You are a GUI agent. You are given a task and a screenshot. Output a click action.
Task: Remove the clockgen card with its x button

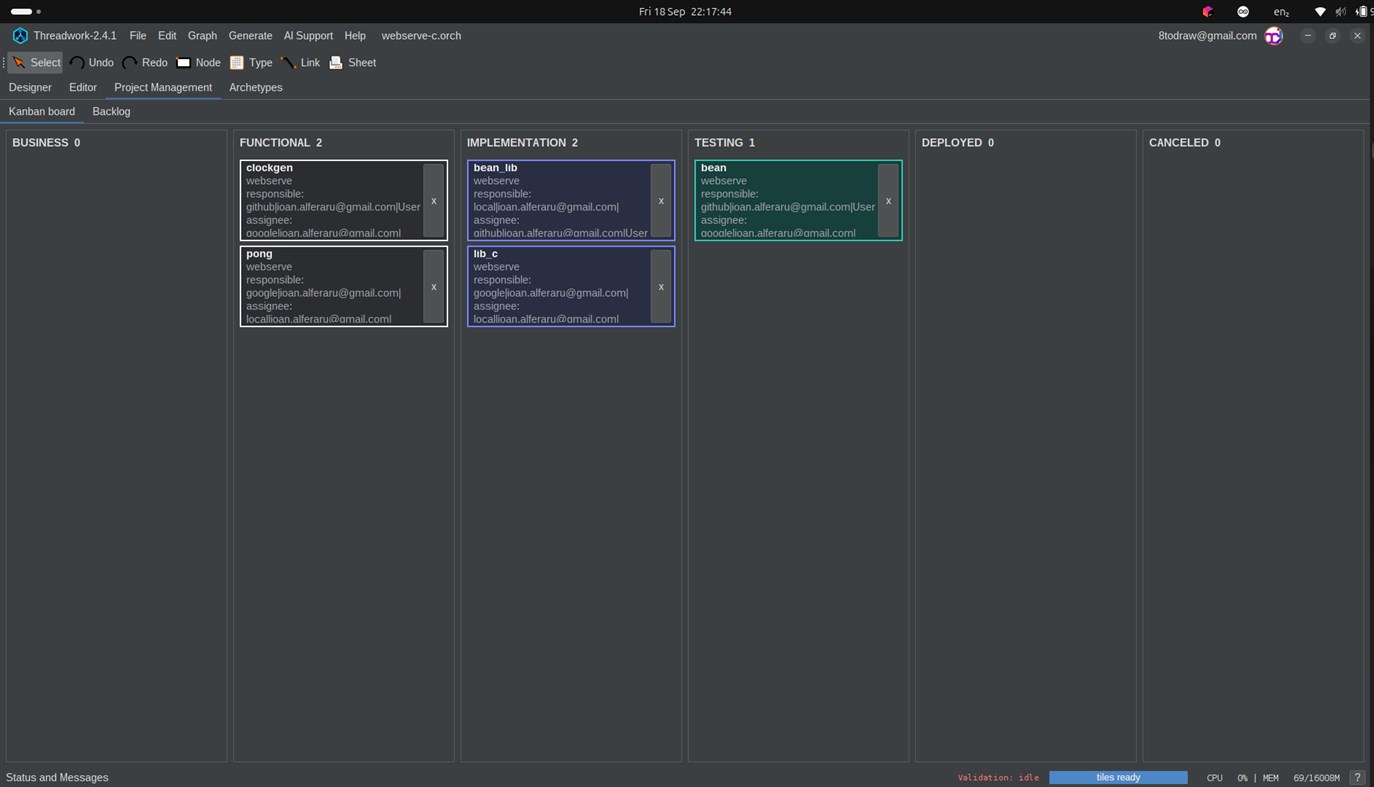pos(433,201)
